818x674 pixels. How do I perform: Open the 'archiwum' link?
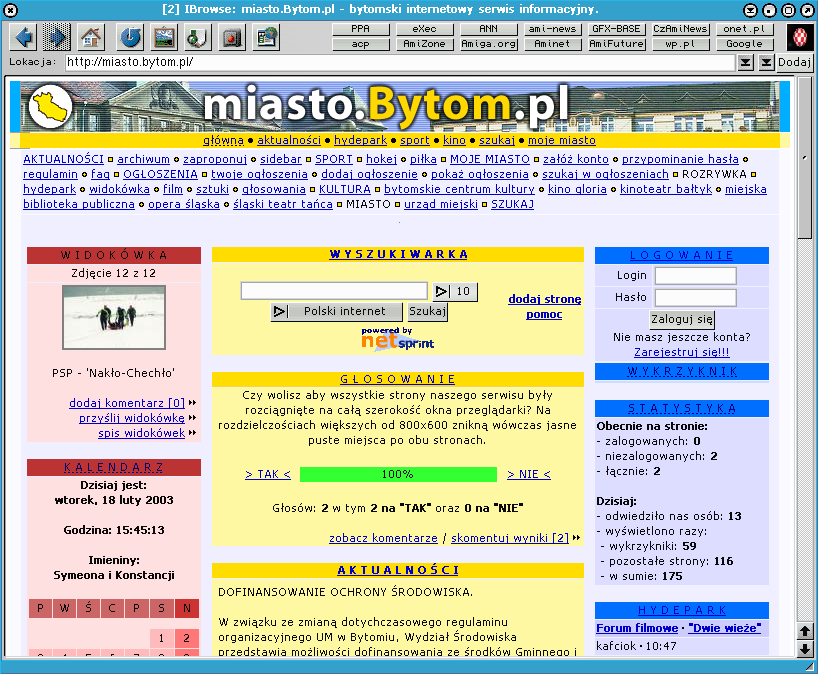143,159
